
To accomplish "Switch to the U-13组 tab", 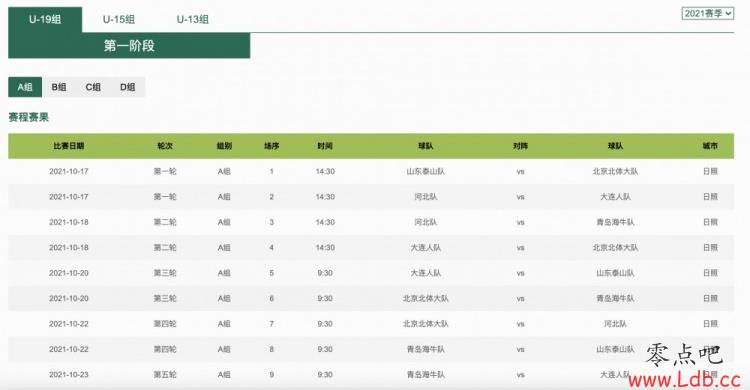I will point(192,20).
